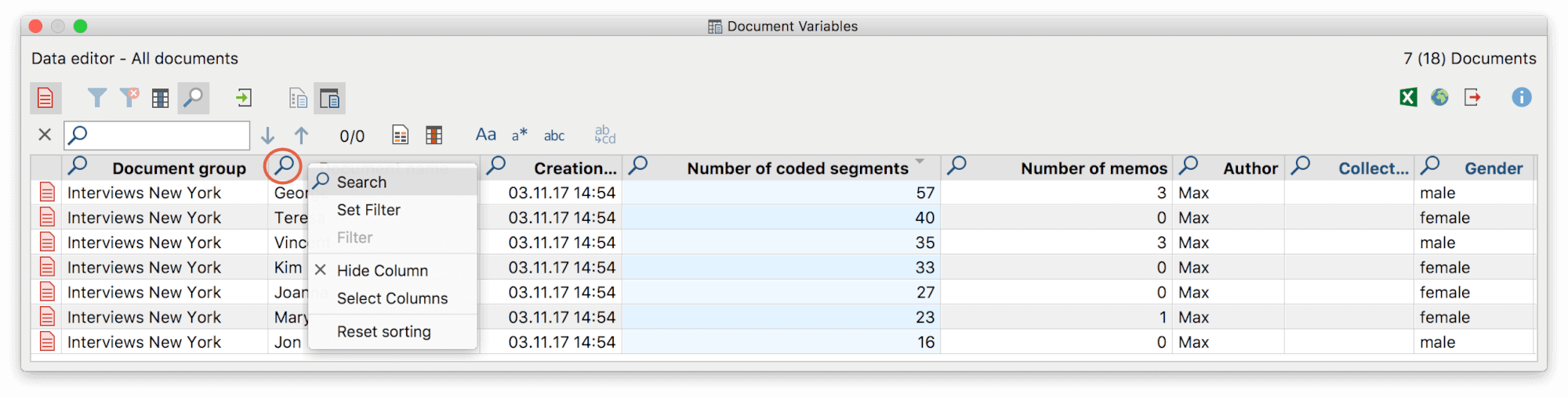Toggle case sensitivity with the Aa option
Screen dimensions: 1568x397
click(485, 135)
